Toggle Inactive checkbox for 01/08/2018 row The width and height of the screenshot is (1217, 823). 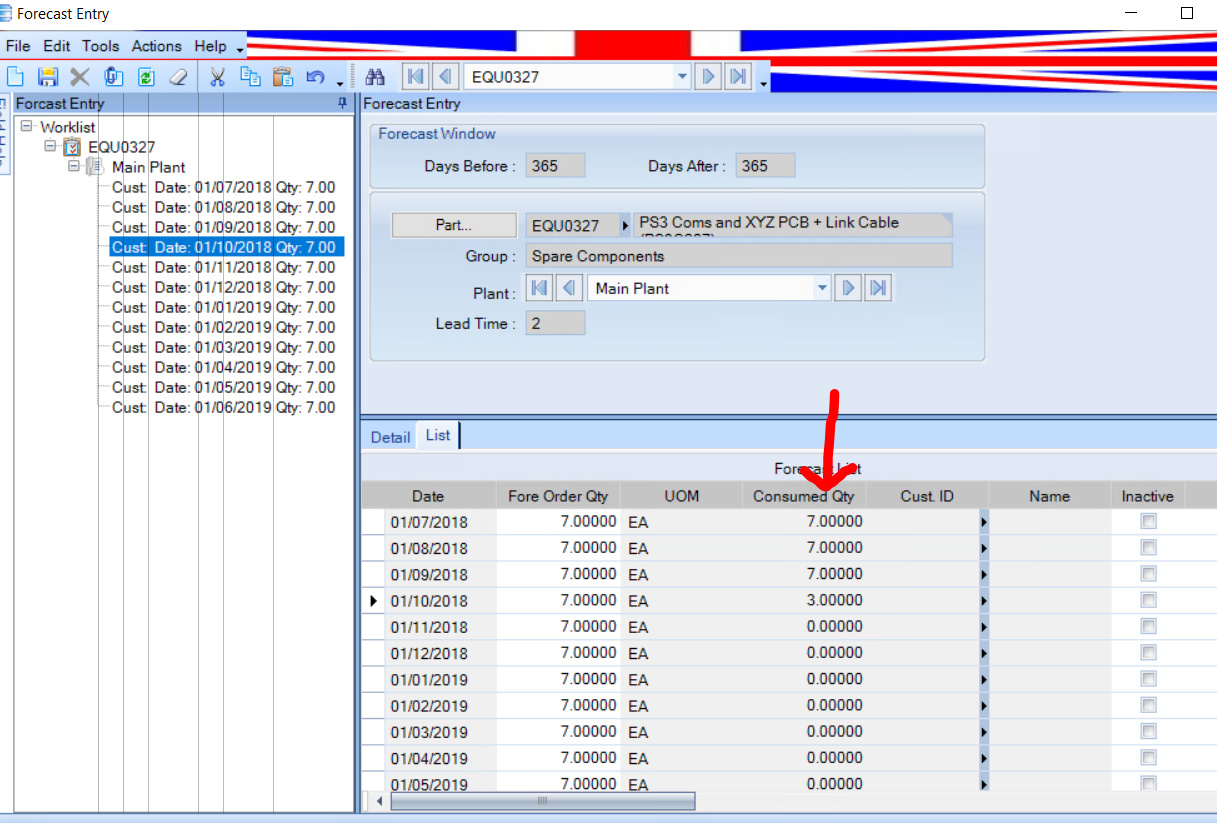pos(1148,548)
